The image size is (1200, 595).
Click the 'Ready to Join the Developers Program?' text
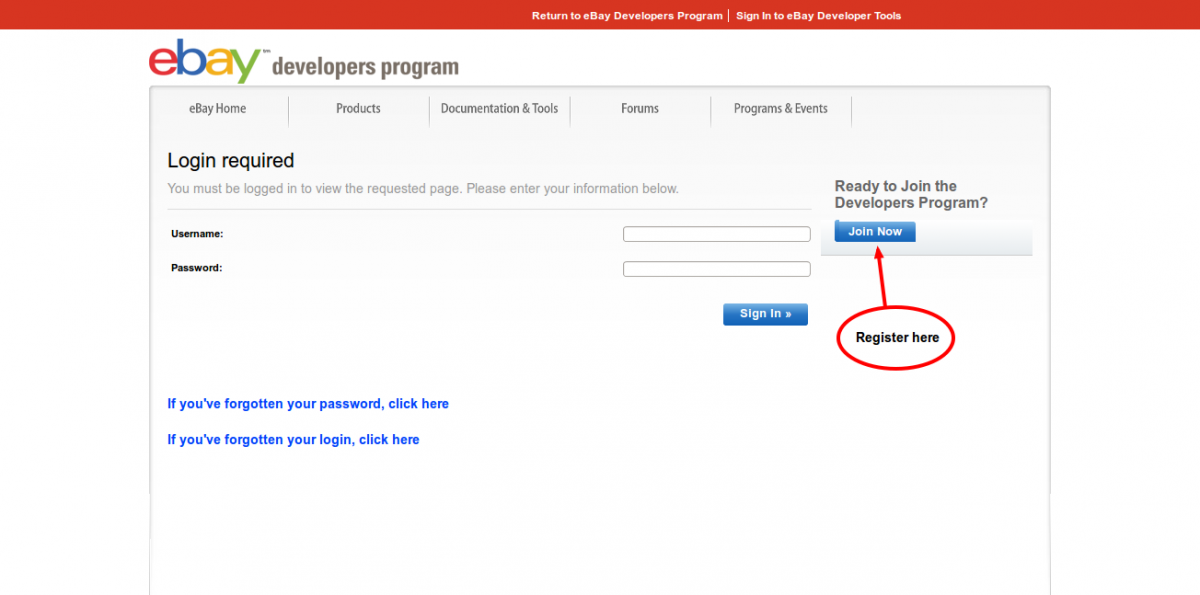point(911,194)
